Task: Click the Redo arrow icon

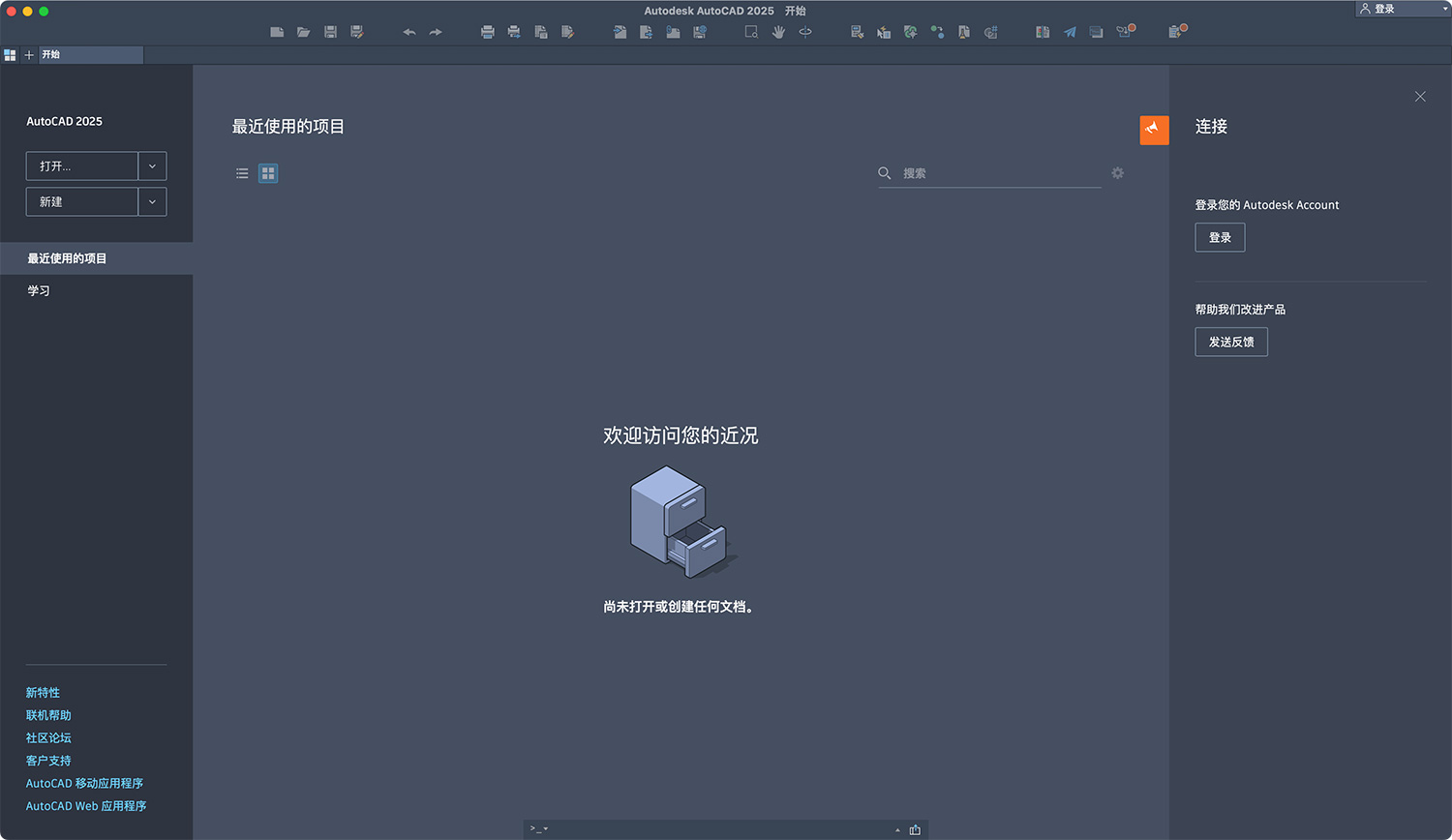Action: click(x=436, y=32)
